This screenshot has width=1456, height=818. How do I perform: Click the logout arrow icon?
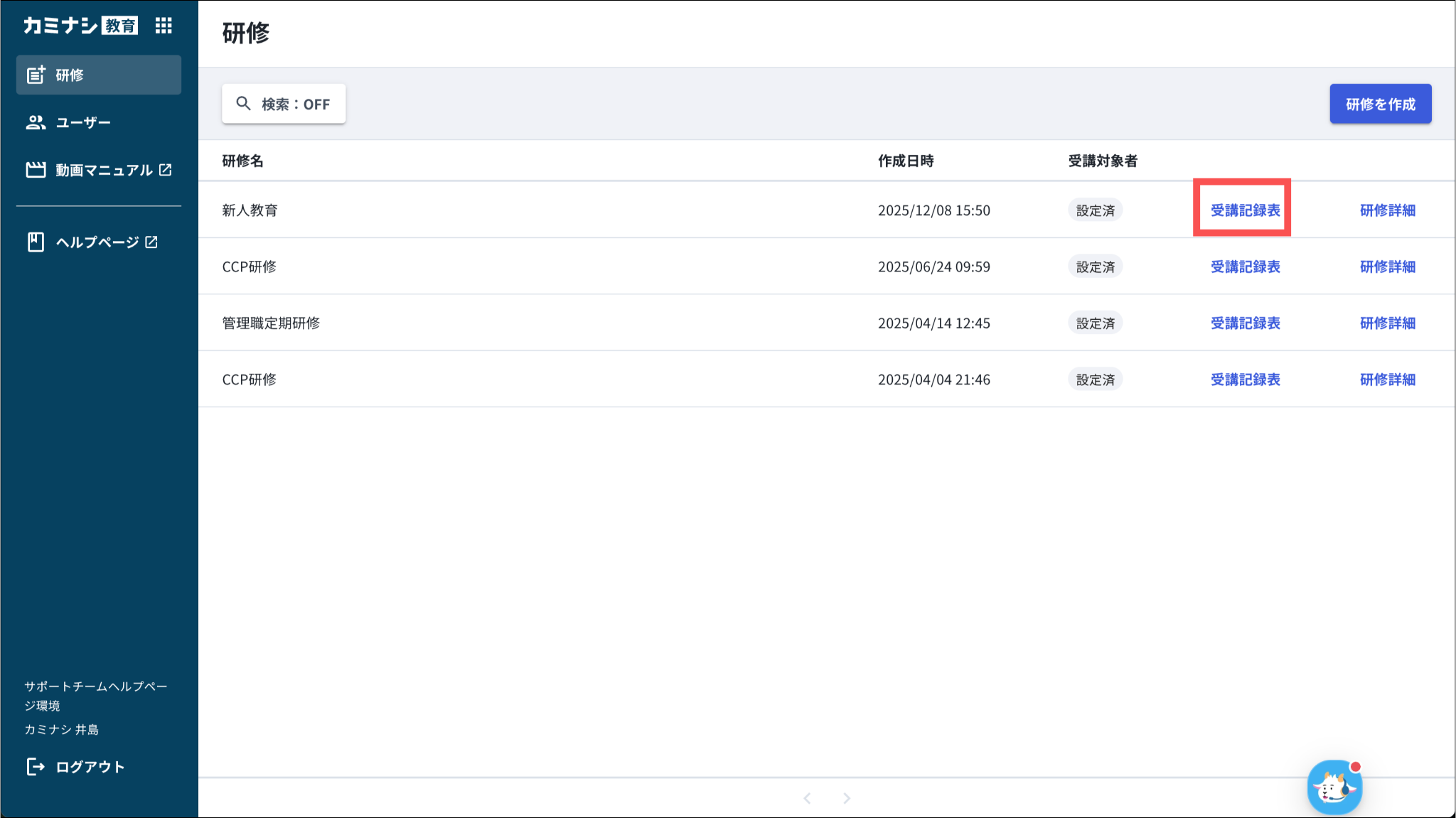click(36, 766)
